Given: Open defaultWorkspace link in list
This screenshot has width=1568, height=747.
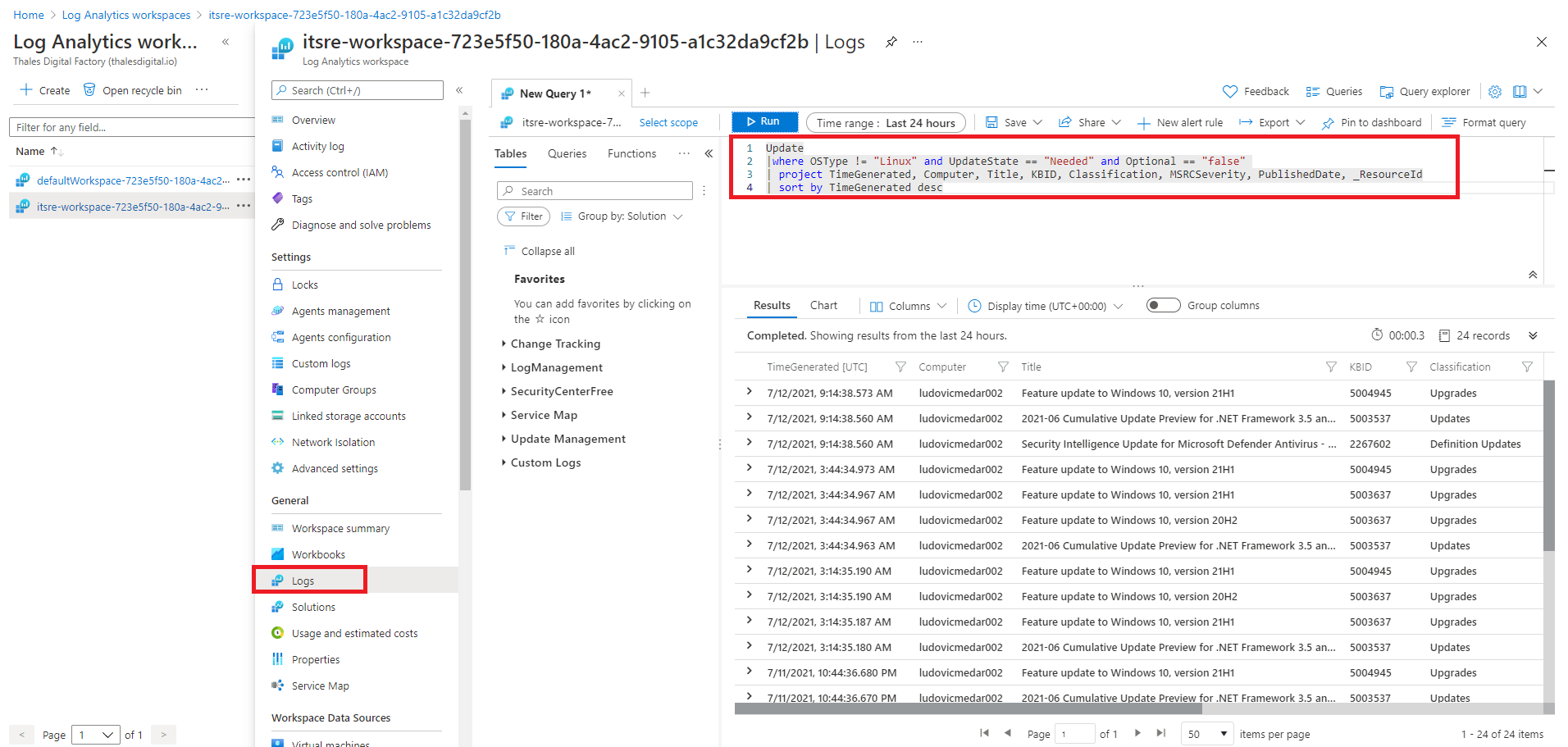Looking at the screenshot, I should (x=133, y=180).
